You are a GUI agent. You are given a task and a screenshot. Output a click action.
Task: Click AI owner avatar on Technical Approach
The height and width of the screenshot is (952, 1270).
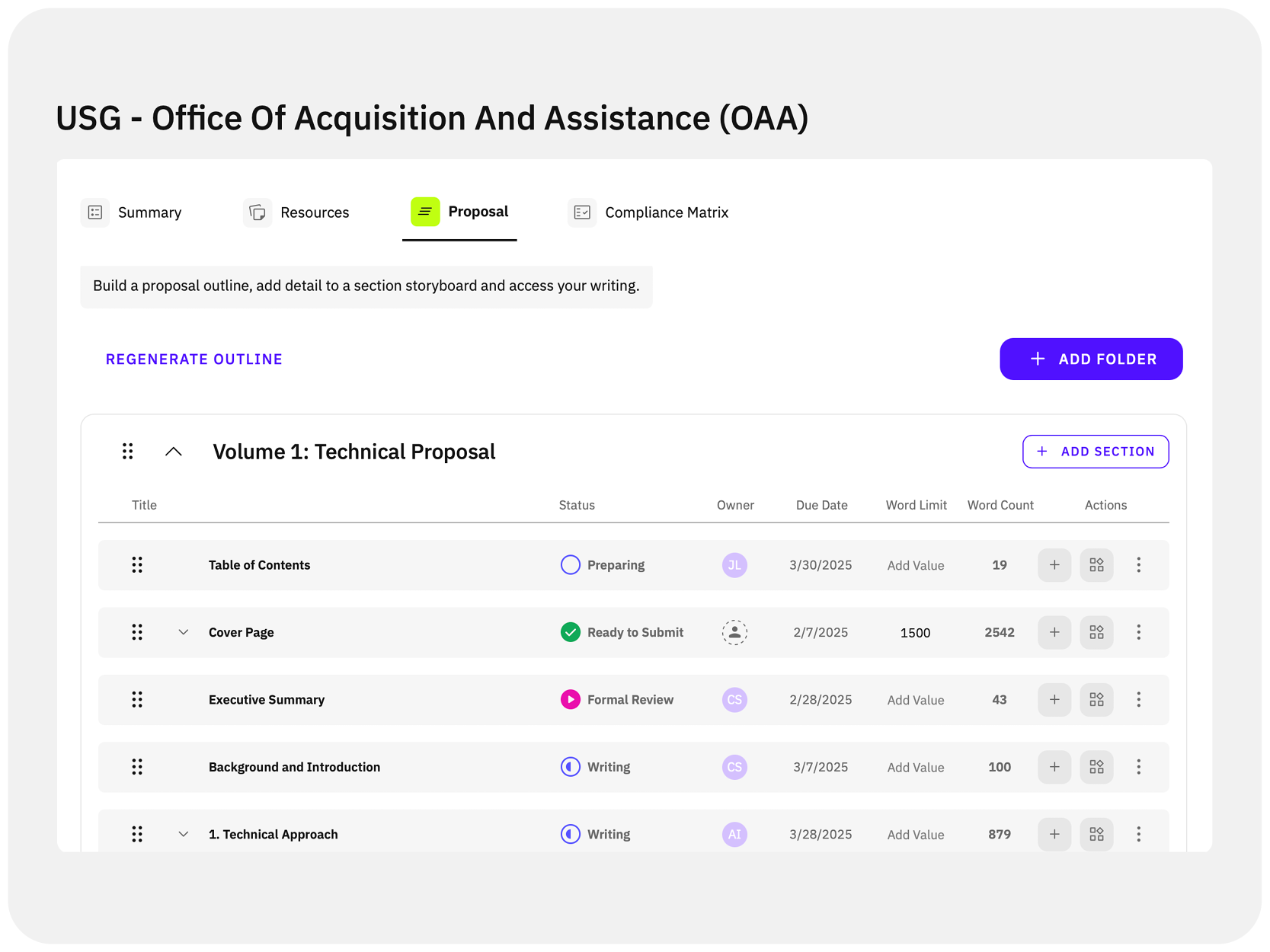tap(734, 834)
